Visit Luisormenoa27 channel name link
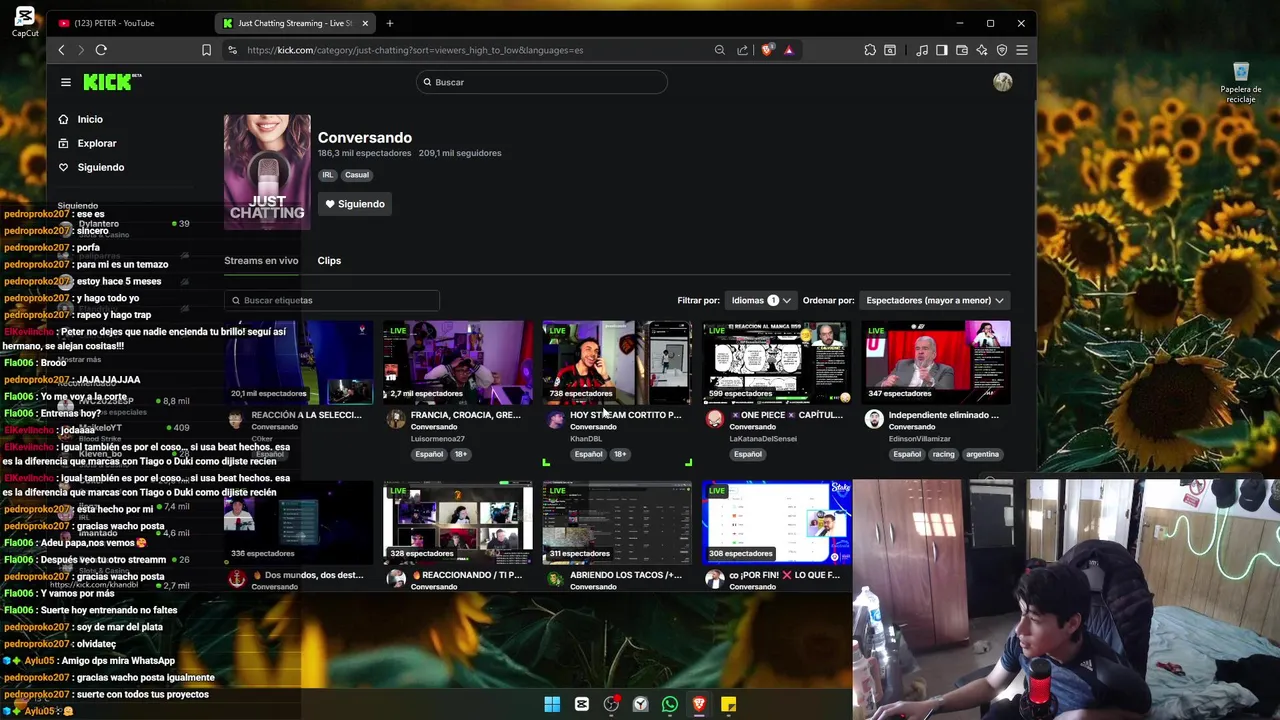 pos(437,439)
